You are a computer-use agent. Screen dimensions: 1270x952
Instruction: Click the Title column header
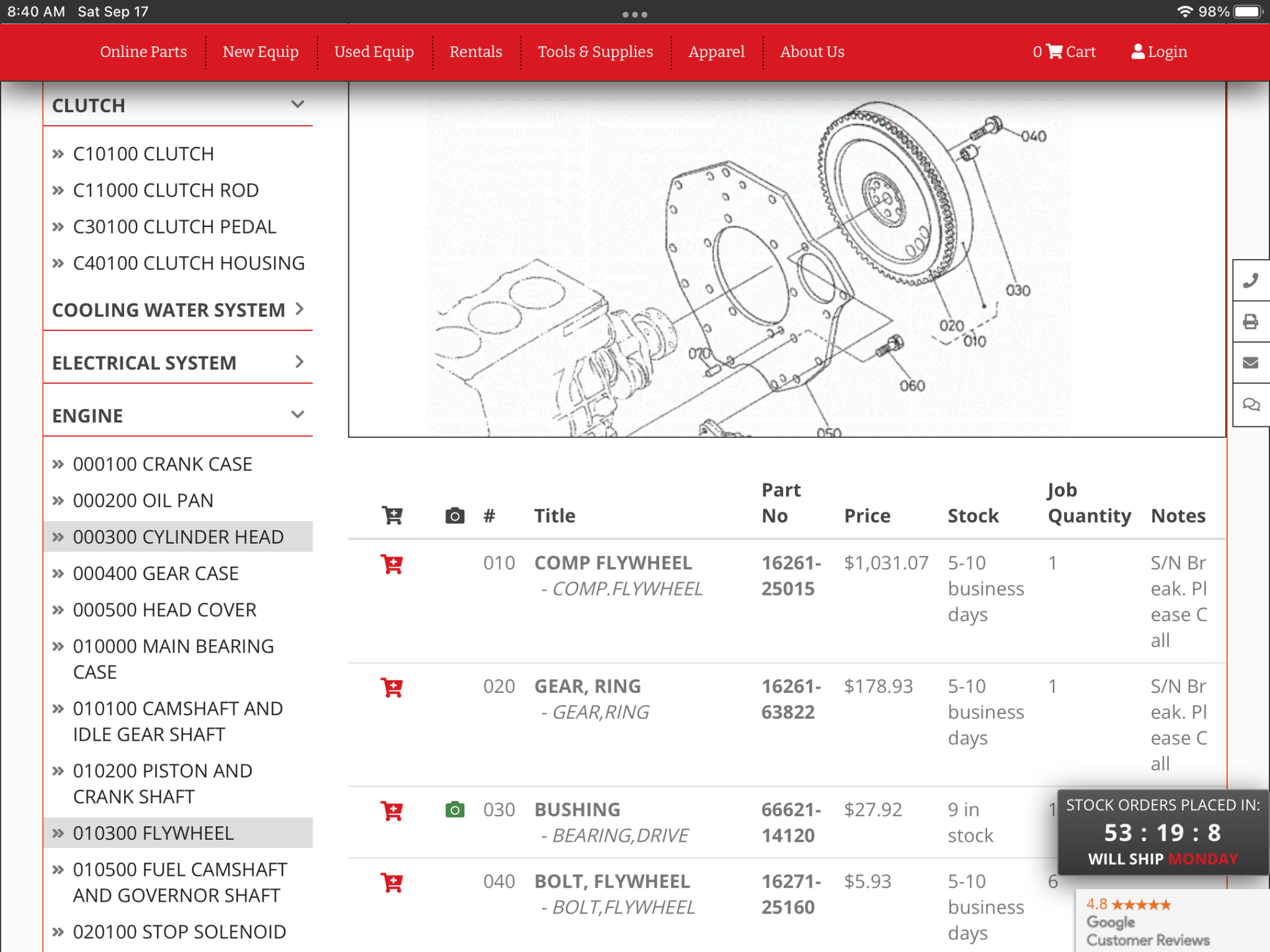click(x=555, y=516)
